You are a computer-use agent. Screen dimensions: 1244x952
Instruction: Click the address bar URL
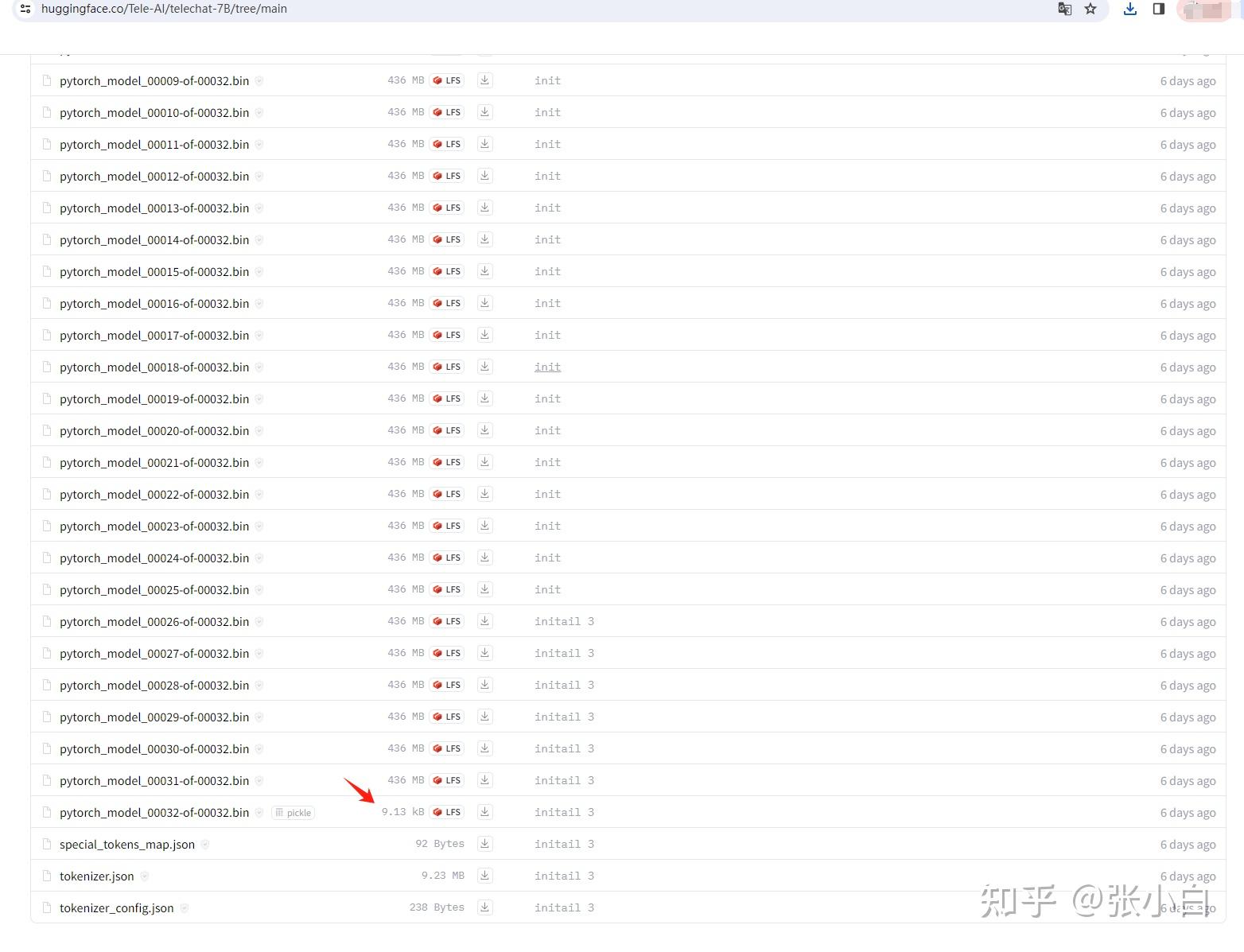(x=165, y=9)
